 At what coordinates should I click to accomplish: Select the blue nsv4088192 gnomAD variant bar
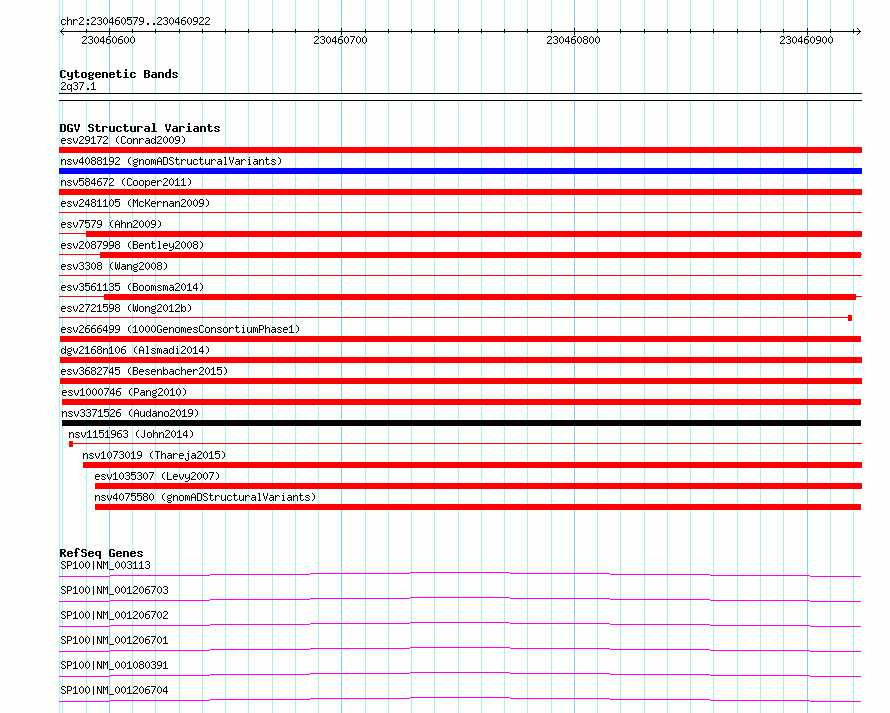click(x=460, y=171)
